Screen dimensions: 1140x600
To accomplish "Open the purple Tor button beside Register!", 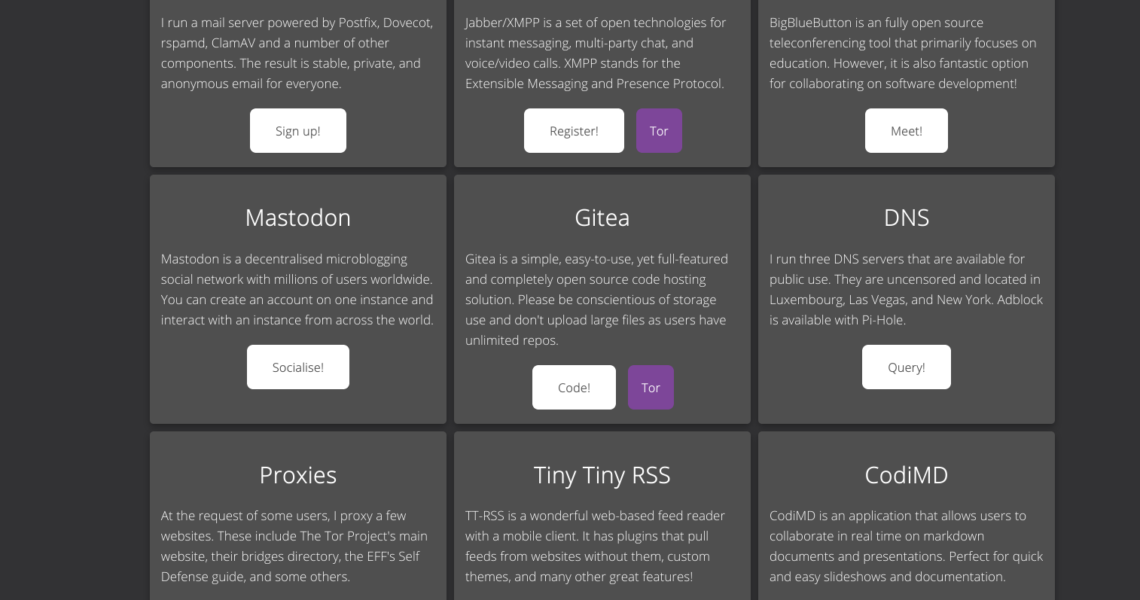I will click(659, 131).
